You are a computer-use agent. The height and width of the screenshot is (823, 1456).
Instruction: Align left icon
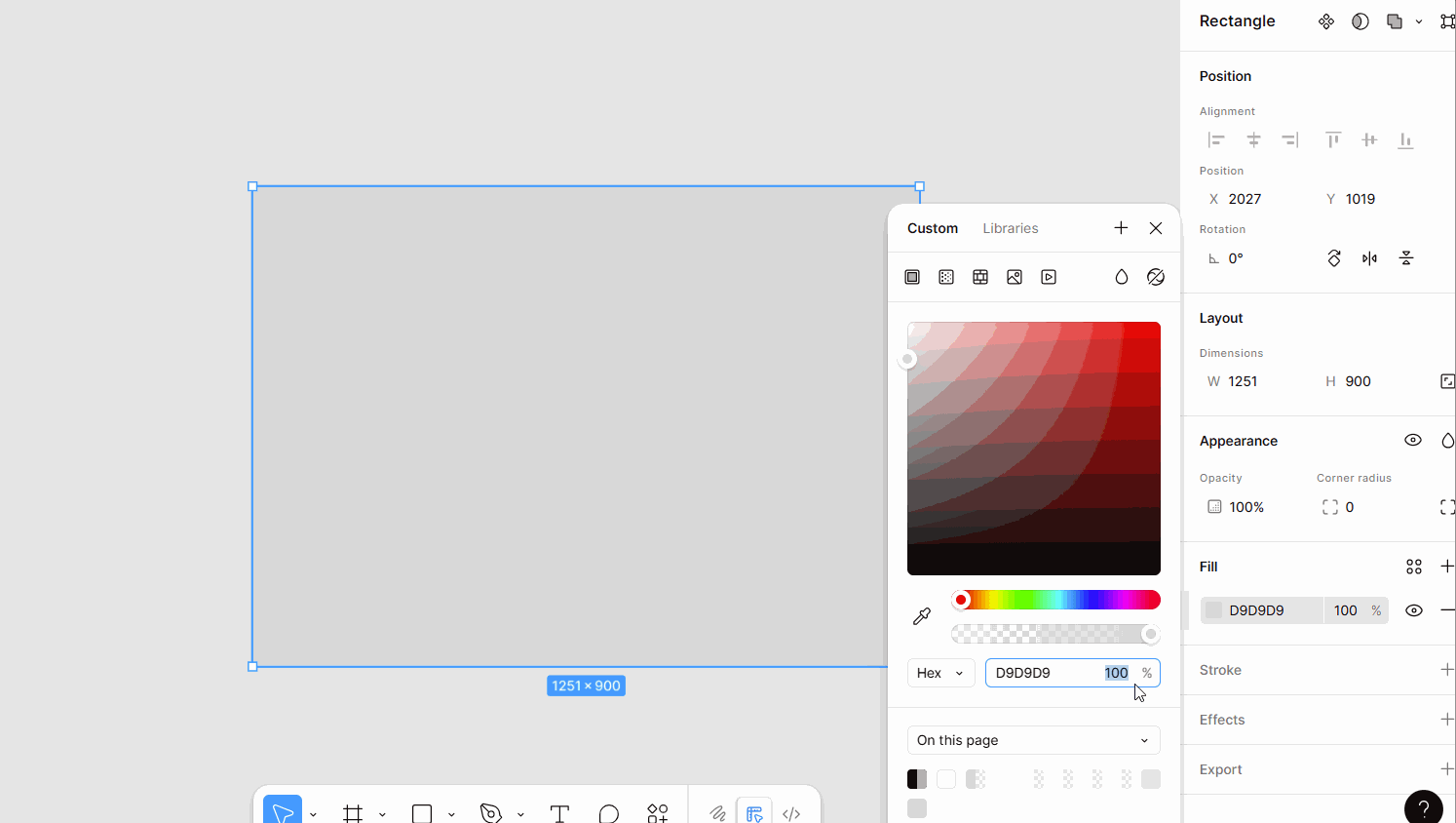(x=1216, y=140)
